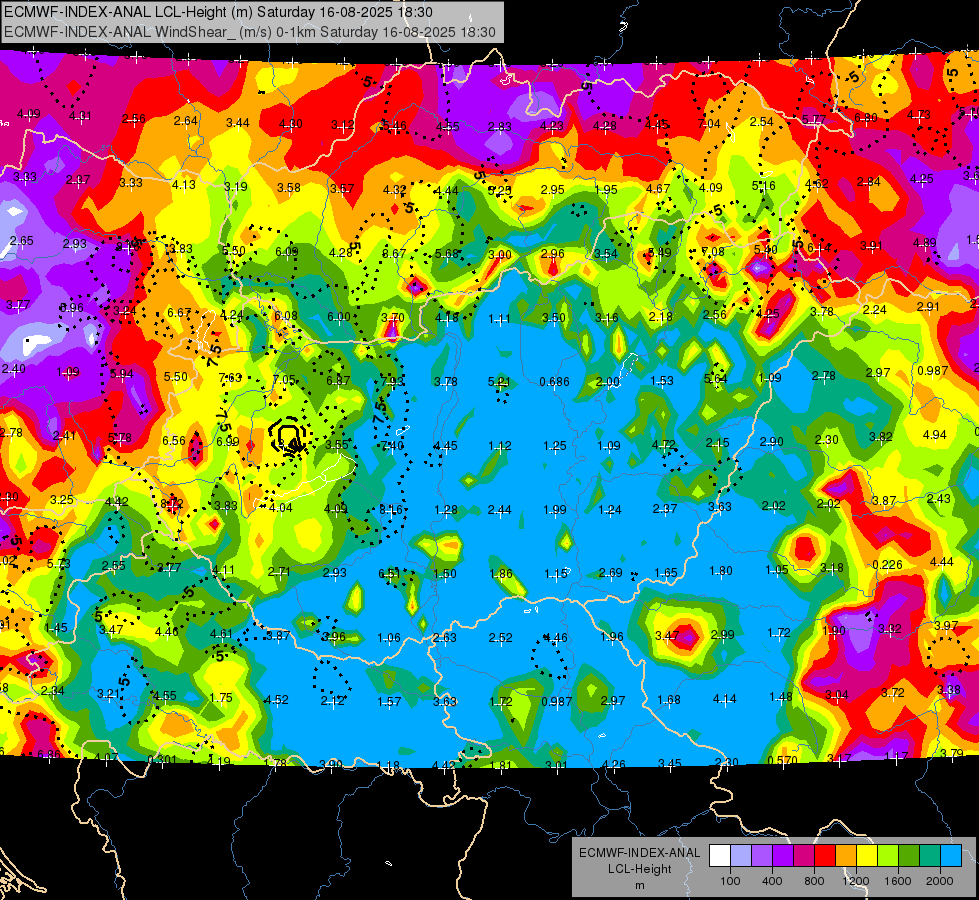Image resolution: width=979 pixels, height=900 pixels.
Task: Click the wind shear value 3.21
Action: (x=109, y=693)
